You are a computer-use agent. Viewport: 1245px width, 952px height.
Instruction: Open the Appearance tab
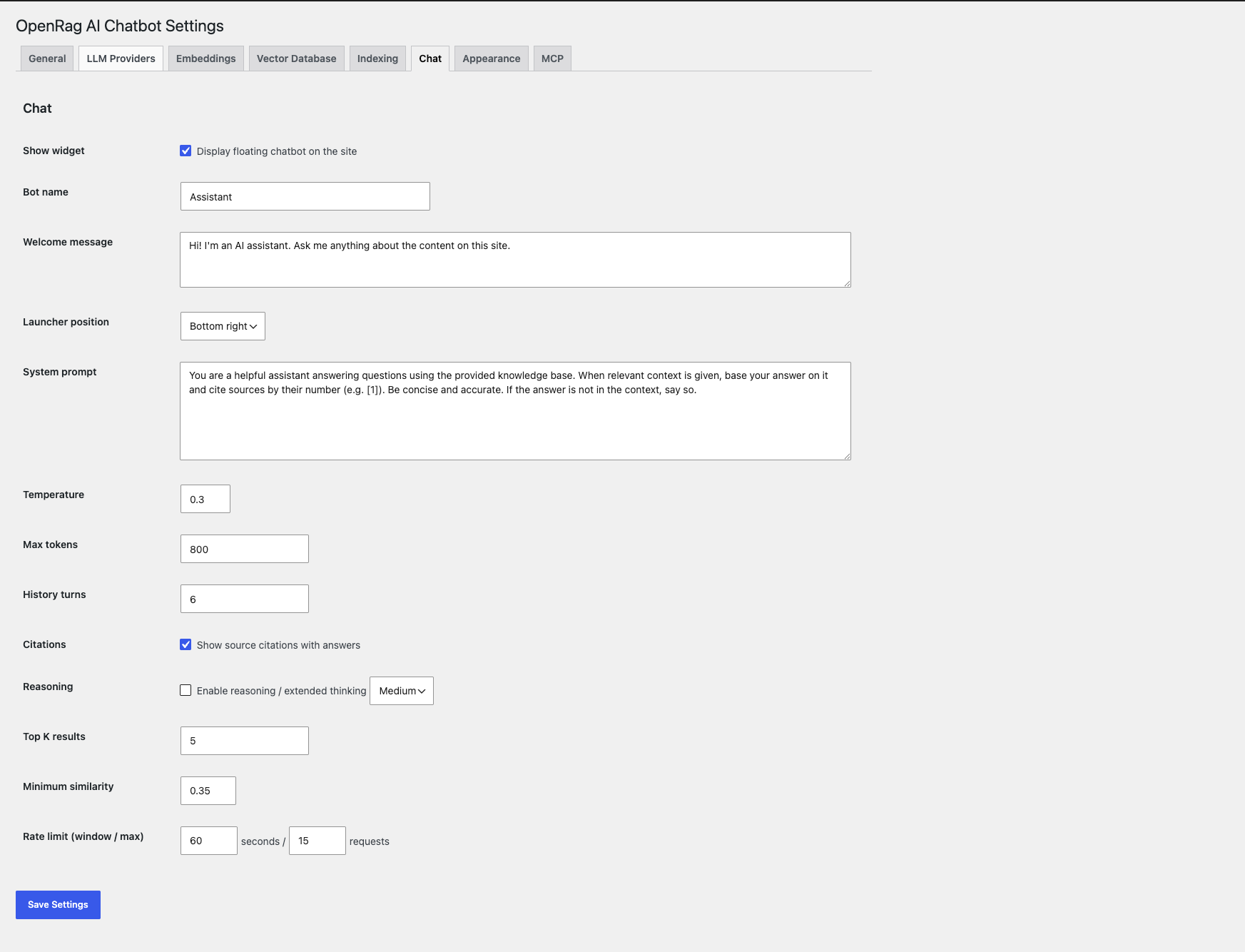pyautogui.click(x=491, y=59)
